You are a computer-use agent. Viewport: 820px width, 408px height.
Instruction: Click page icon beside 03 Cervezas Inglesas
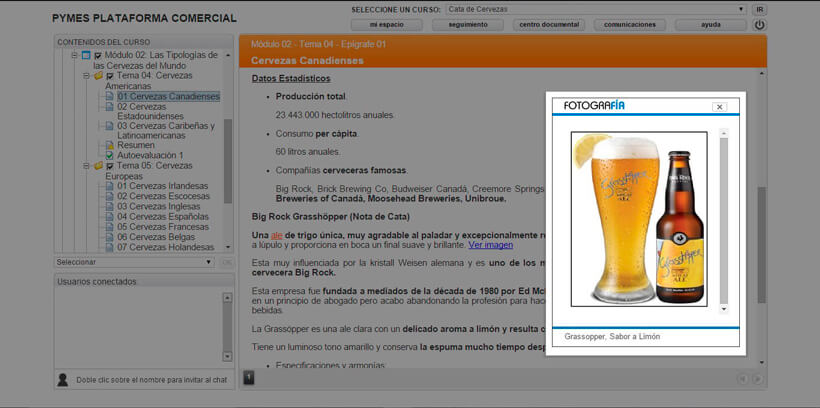[109, 207]
